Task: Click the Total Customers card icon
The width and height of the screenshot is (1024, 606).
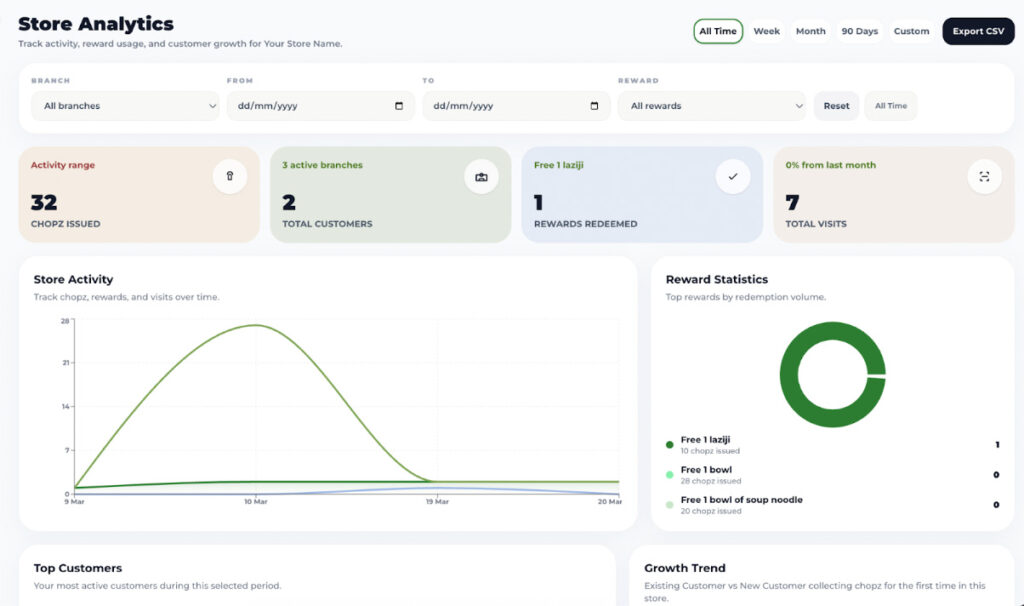Action: [481, 177]
